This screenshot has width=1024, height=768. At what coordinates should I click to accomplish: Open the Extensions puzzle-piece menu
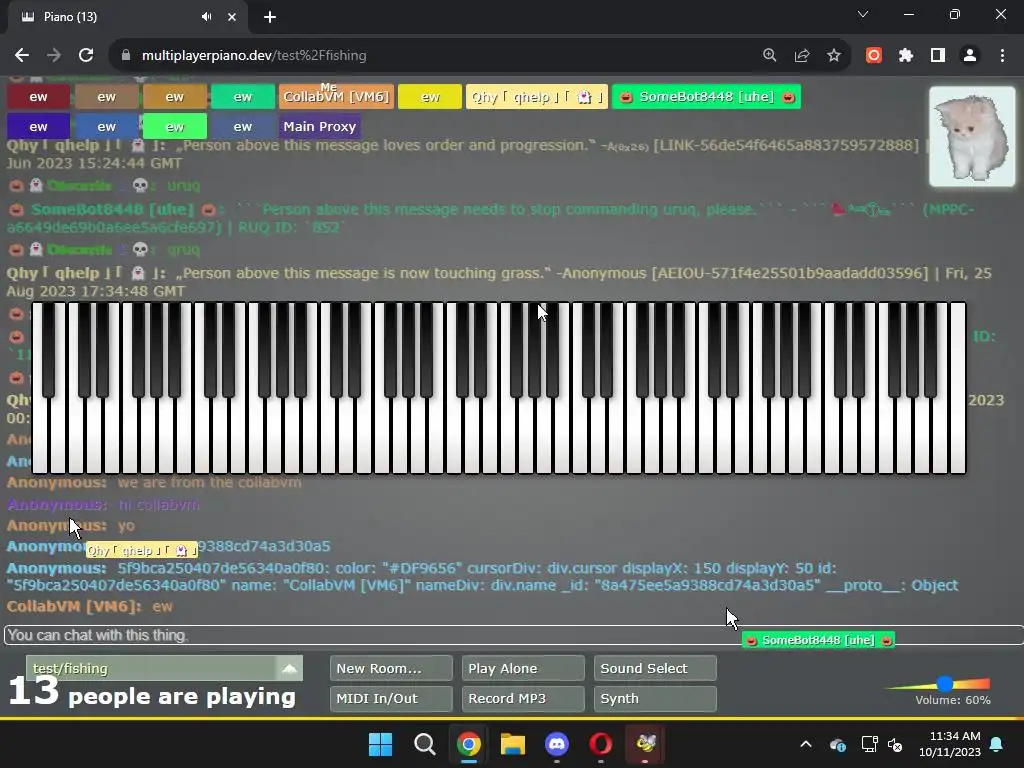(906, 56)
